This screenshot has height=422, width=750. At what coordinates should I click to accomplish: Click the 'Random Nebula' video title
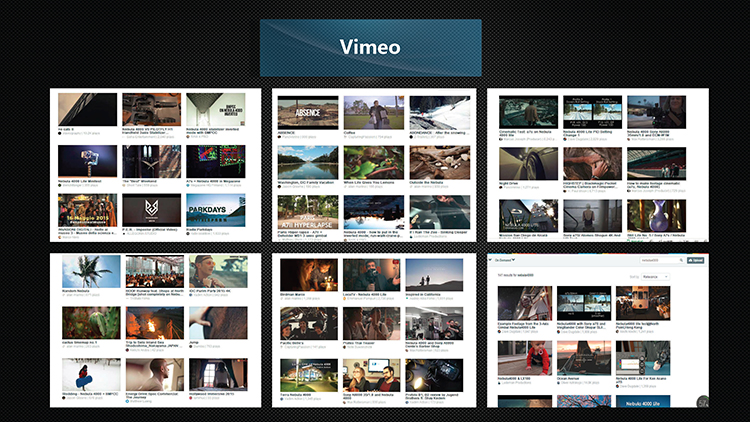[76, 291]
